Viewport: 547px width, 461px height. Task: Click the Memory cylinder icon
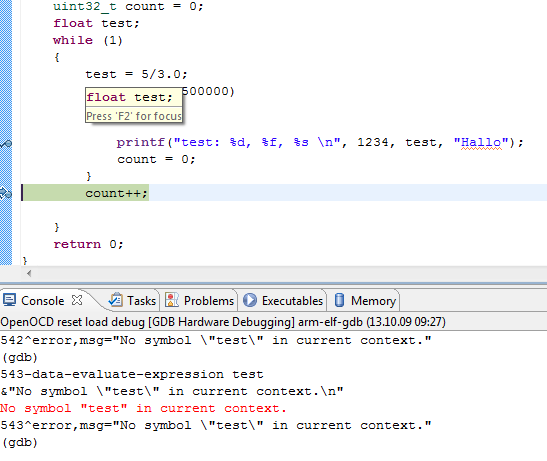pos(339,300)
